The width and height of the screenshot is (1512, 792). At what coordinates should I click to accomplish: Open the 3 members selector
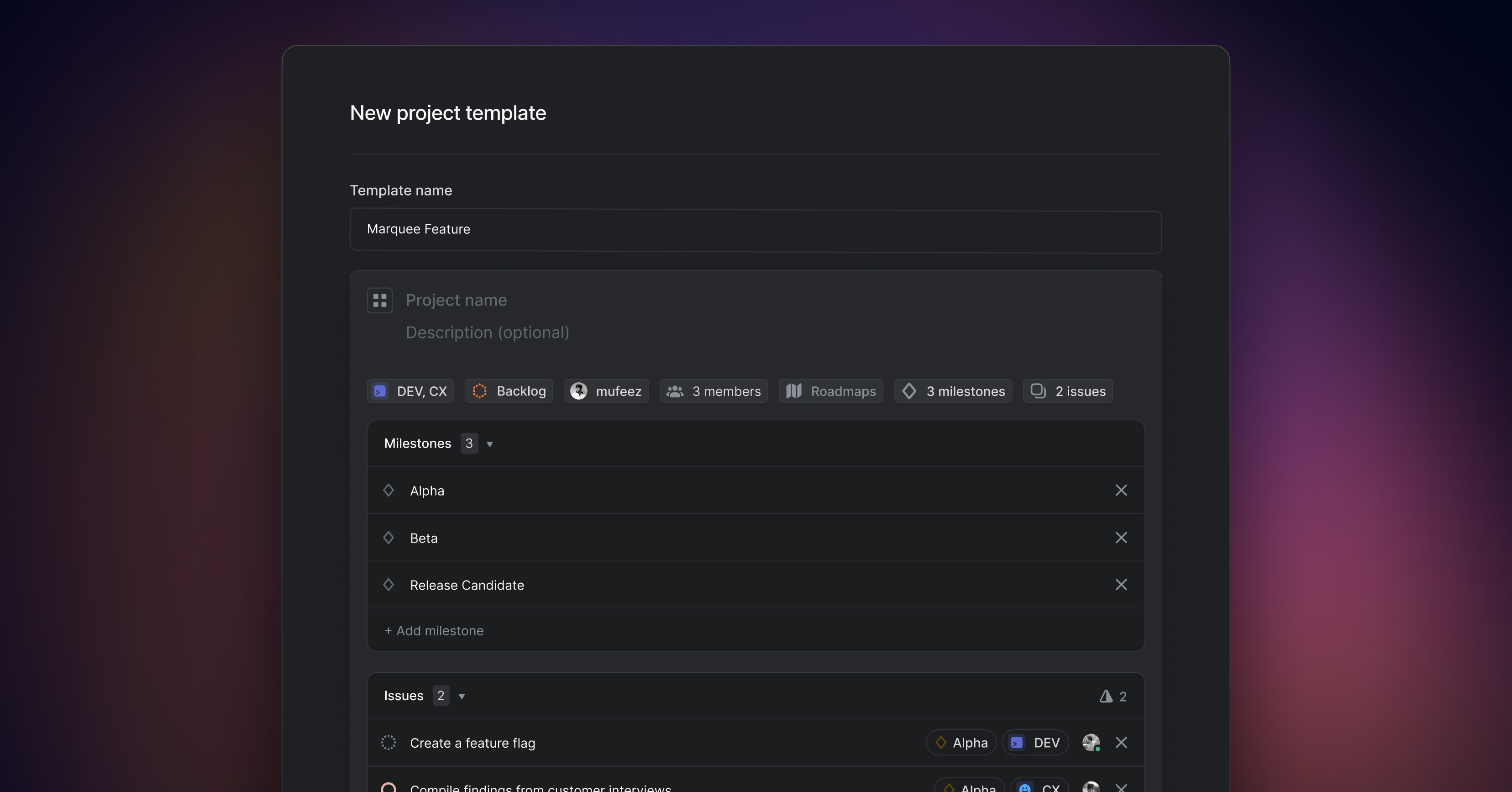tap(714, 391)
